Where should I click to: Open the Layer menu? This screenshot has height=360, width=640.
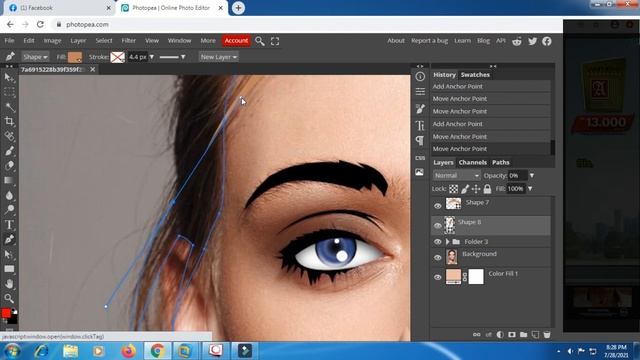(x=78, y=41)
